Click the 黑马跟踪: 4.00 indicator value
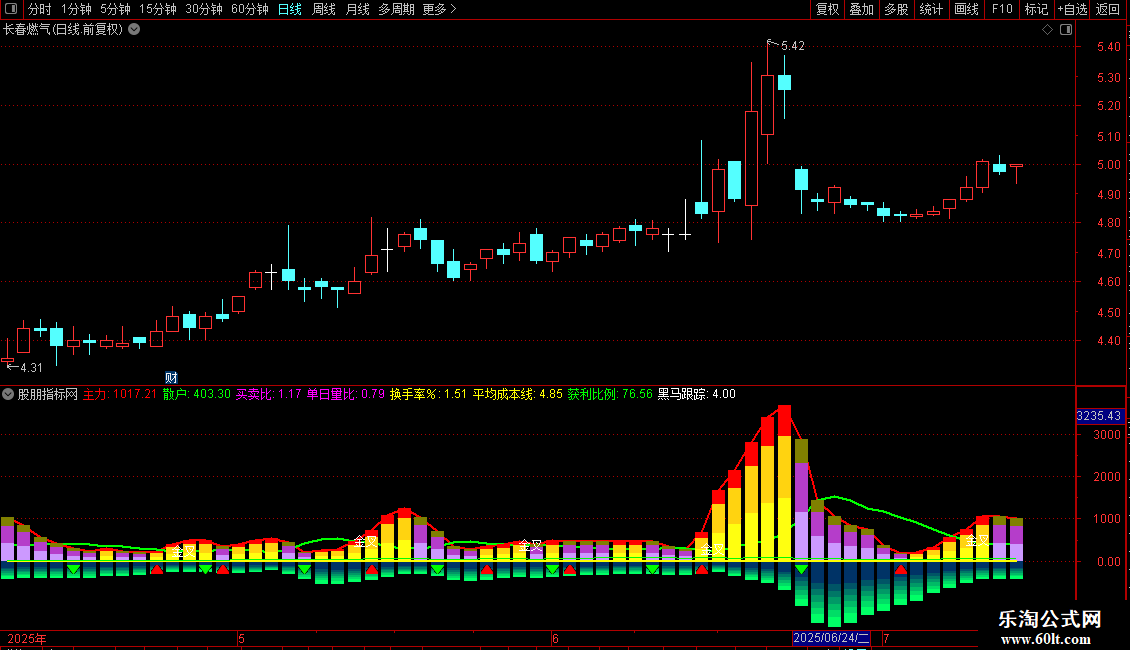This screenshot has width=1130, height=650. click(696, 394)
